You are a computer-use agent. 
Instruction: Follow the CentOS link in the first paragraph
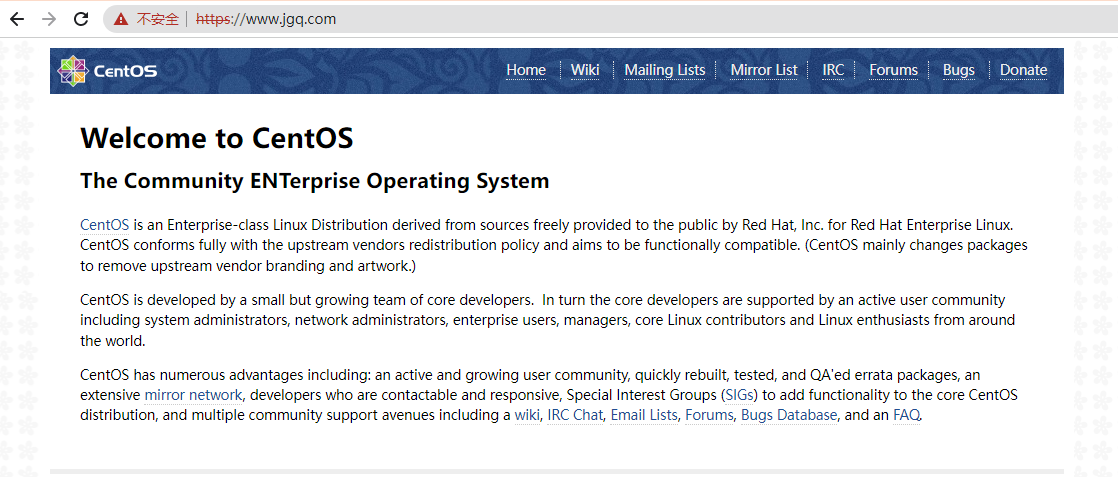point(104,225)
